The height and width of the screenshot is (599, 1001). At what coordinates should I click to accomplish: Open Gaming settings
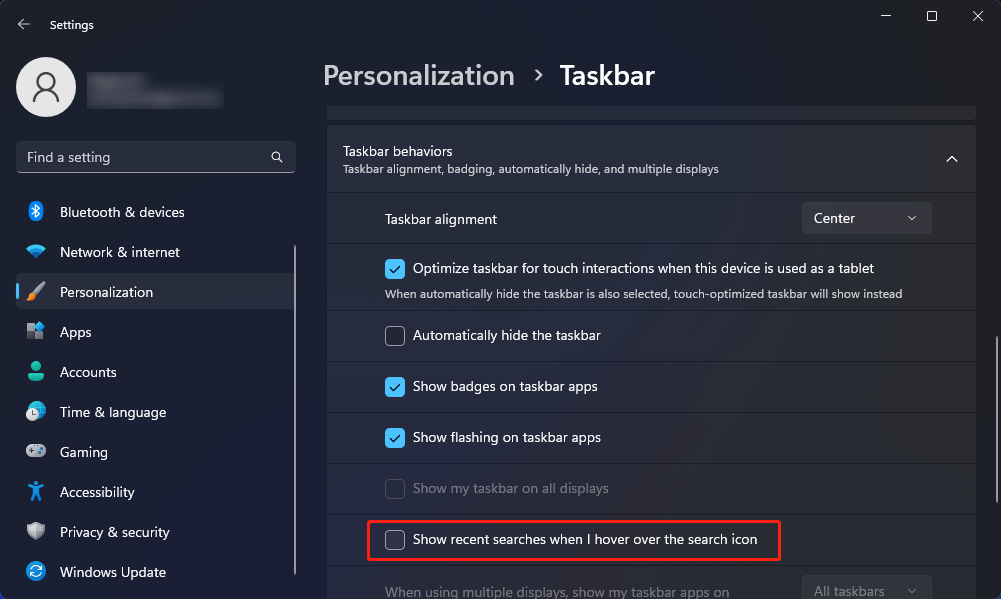[84, 452]
